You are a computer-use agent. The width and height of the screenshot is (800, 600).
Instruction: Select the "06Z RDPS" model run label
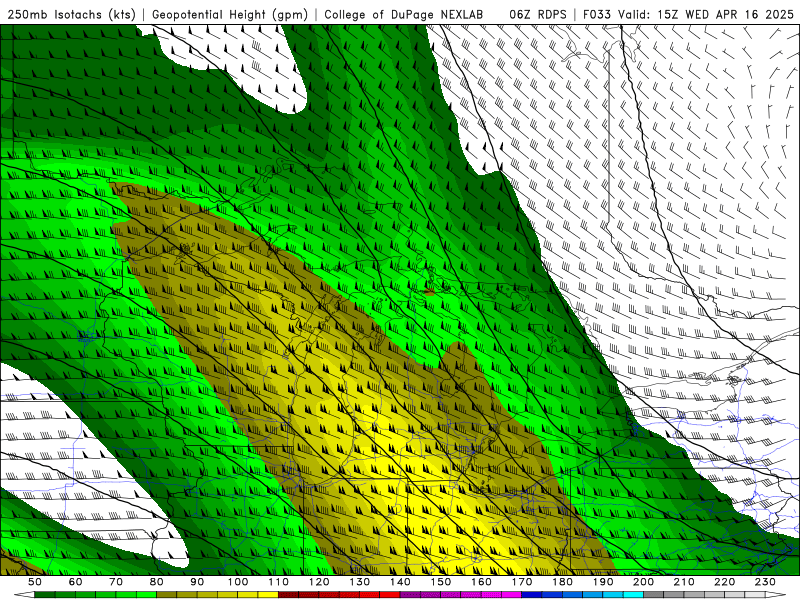538,14
